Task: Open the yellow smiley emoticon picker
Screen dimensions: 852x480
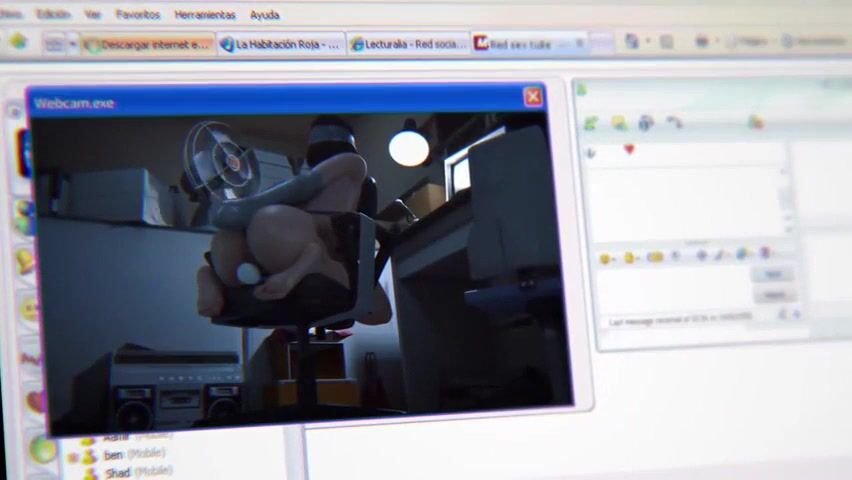Action: click(x=605, y=258)
